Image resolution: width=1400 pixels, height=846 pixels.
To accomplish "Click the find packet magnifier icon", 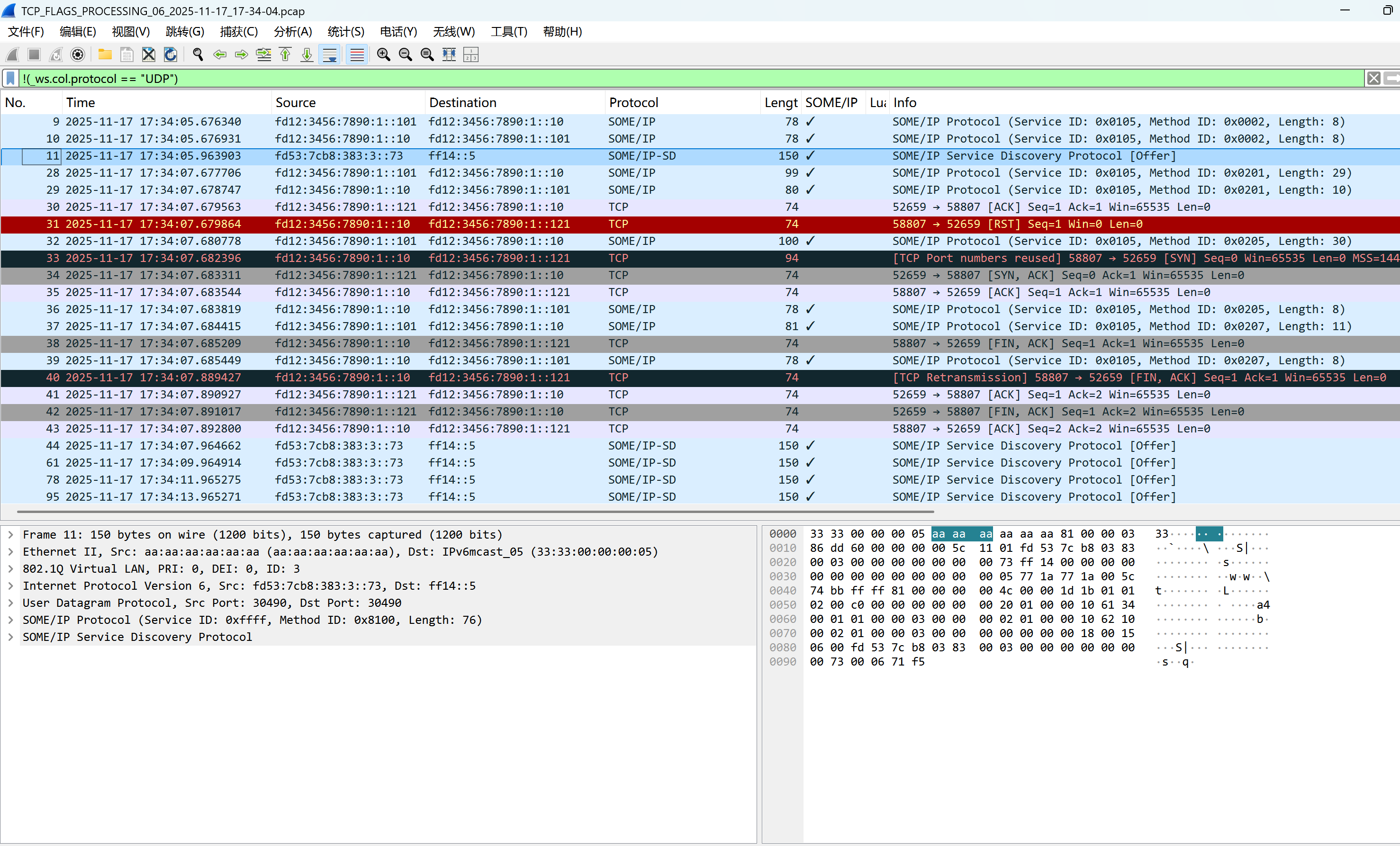I will (198, 54).
